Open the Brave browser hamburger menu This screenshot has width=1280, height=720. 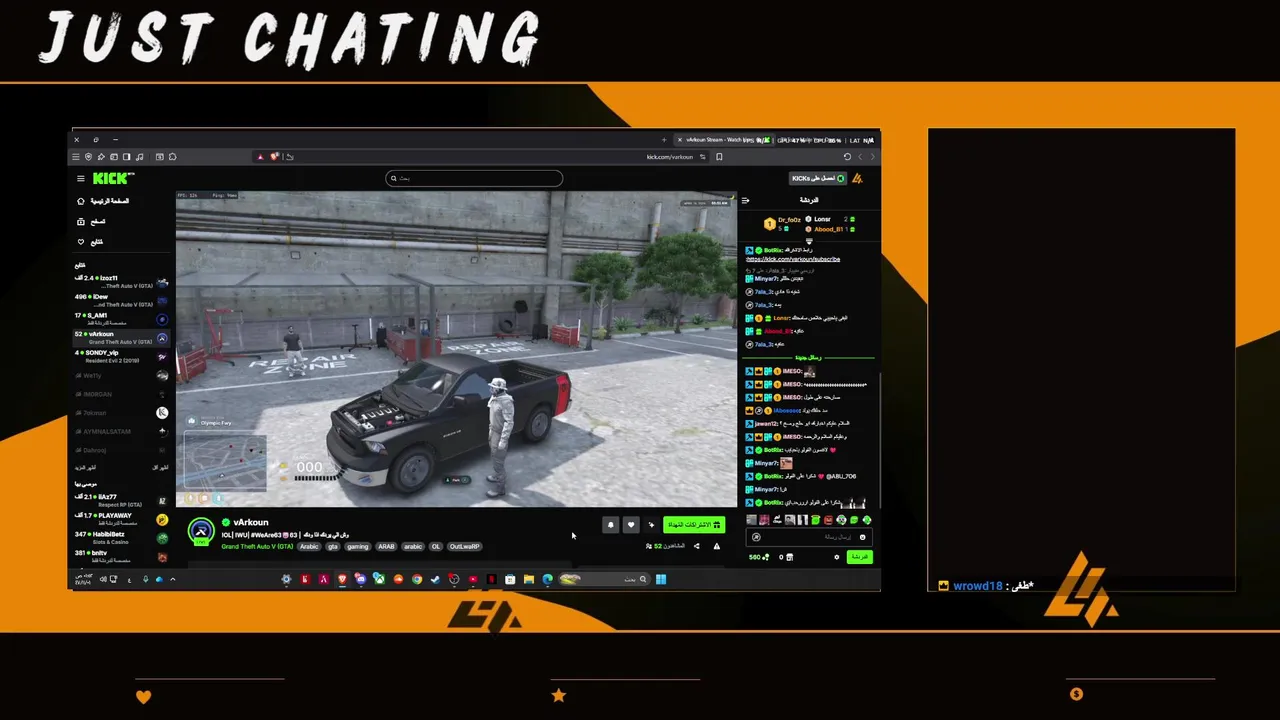[76, 157]
